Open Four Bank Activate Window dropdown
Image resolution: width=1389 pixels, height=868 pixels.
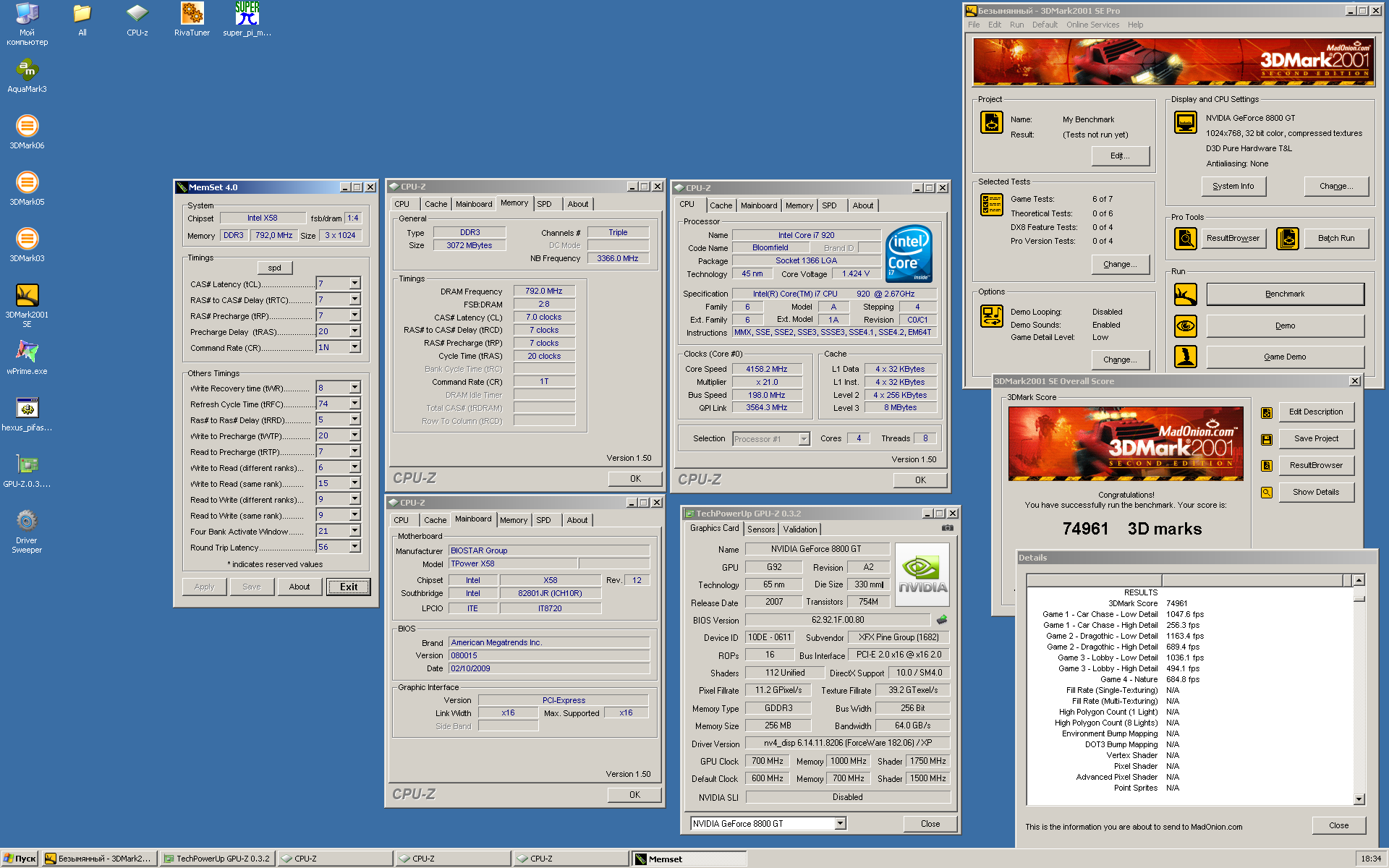[x=354, y=531]
